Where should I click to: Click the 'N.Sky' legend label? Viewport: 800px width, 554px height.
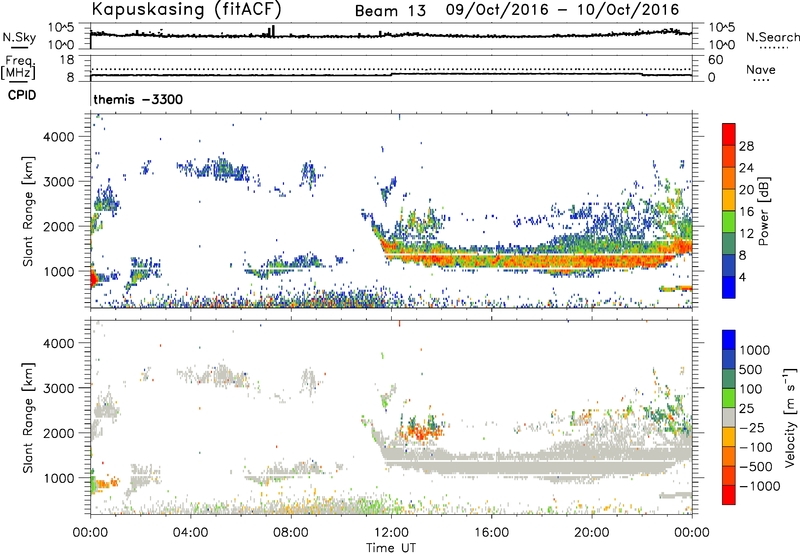19,37
